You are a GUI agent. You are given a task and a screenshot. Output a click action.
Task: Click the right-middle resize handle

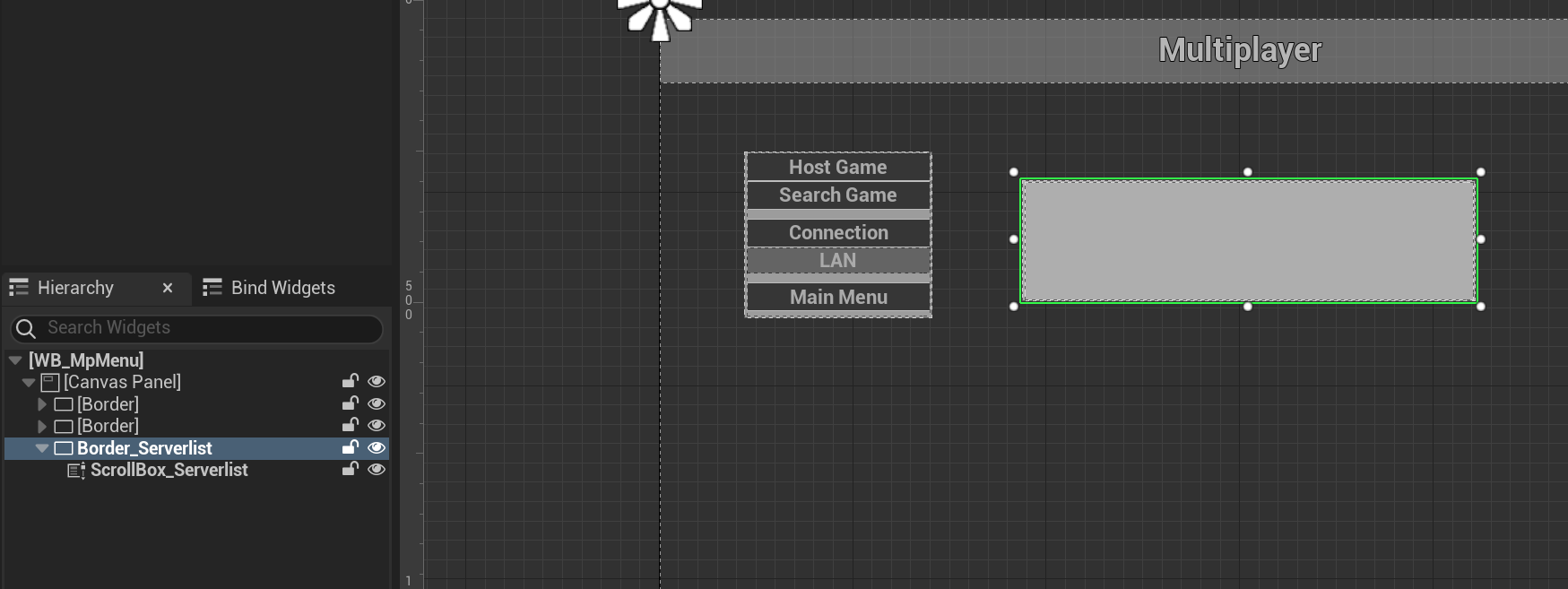pyautogui.click(x=1481, y=239)
